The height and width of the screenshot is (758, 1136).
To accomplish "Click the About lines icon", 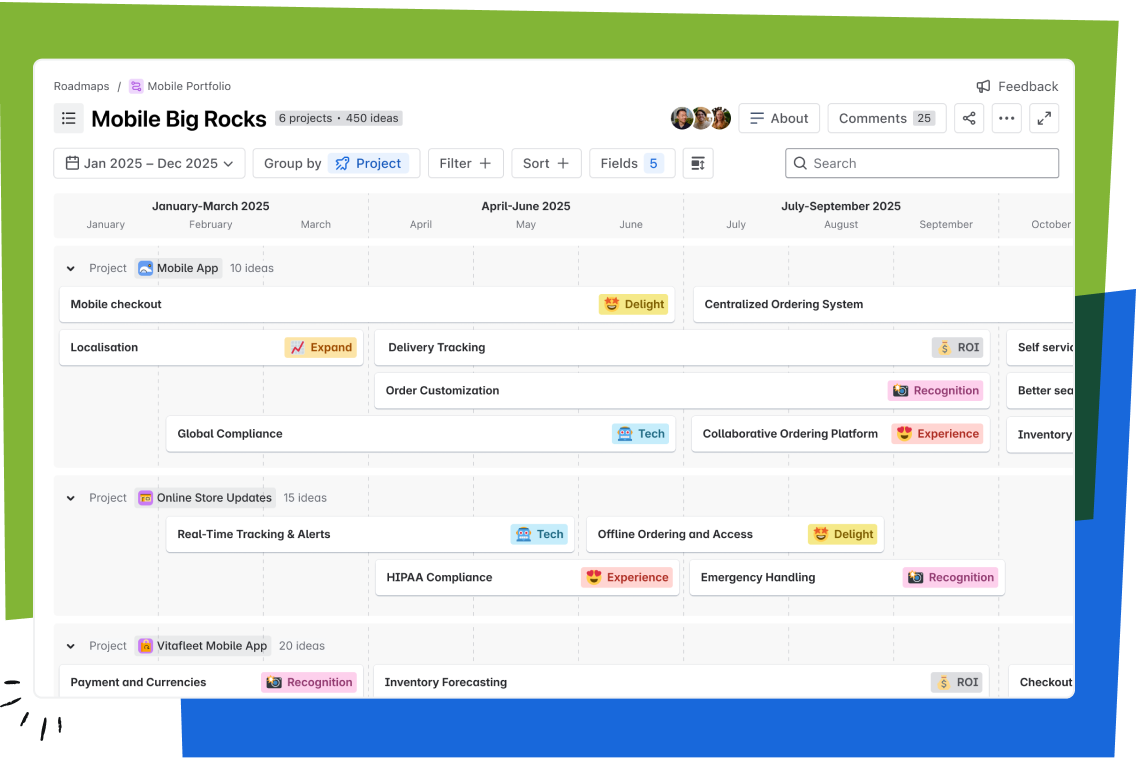I will pyautogui.click(x=756, y=118).
